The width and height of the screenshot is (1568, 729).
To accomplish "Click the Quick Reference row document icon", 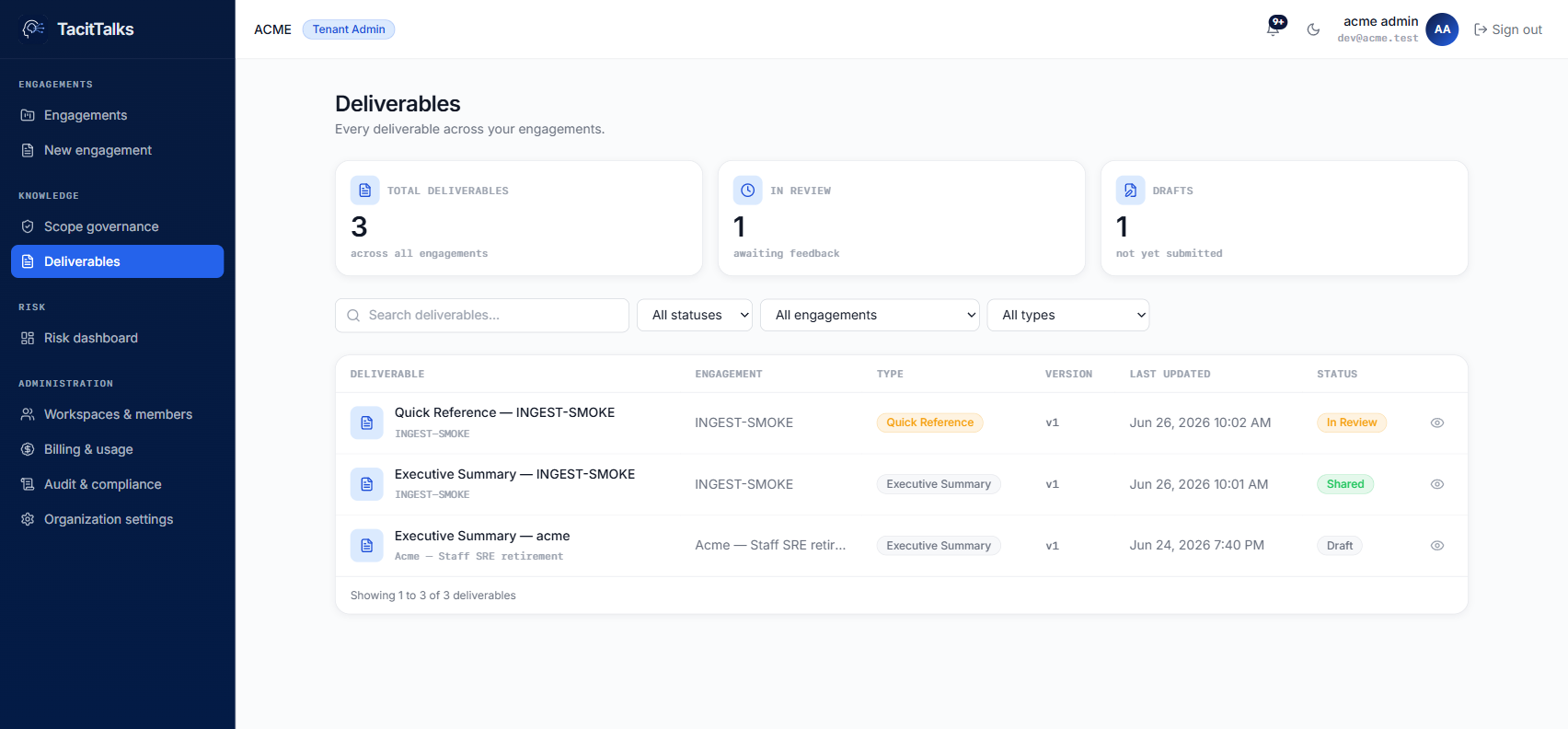I will coord(366,422).
